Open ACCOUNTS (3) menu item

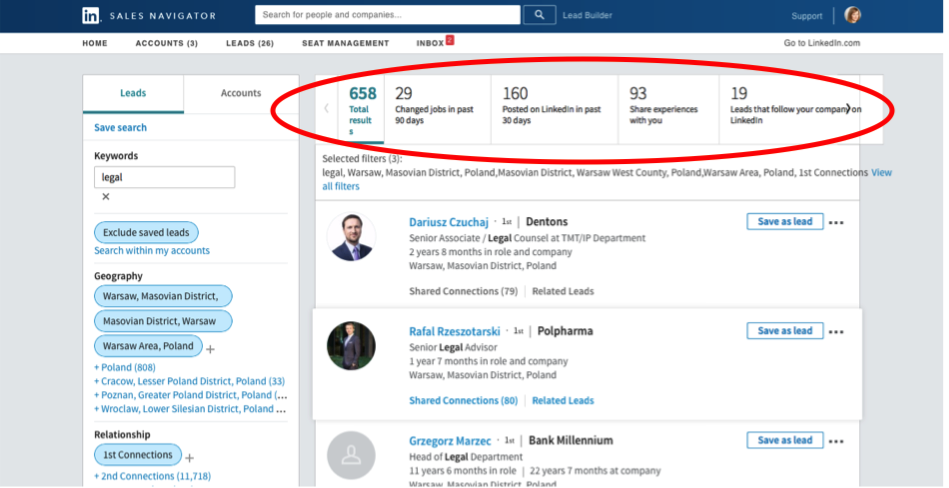(x=166, y=43)
